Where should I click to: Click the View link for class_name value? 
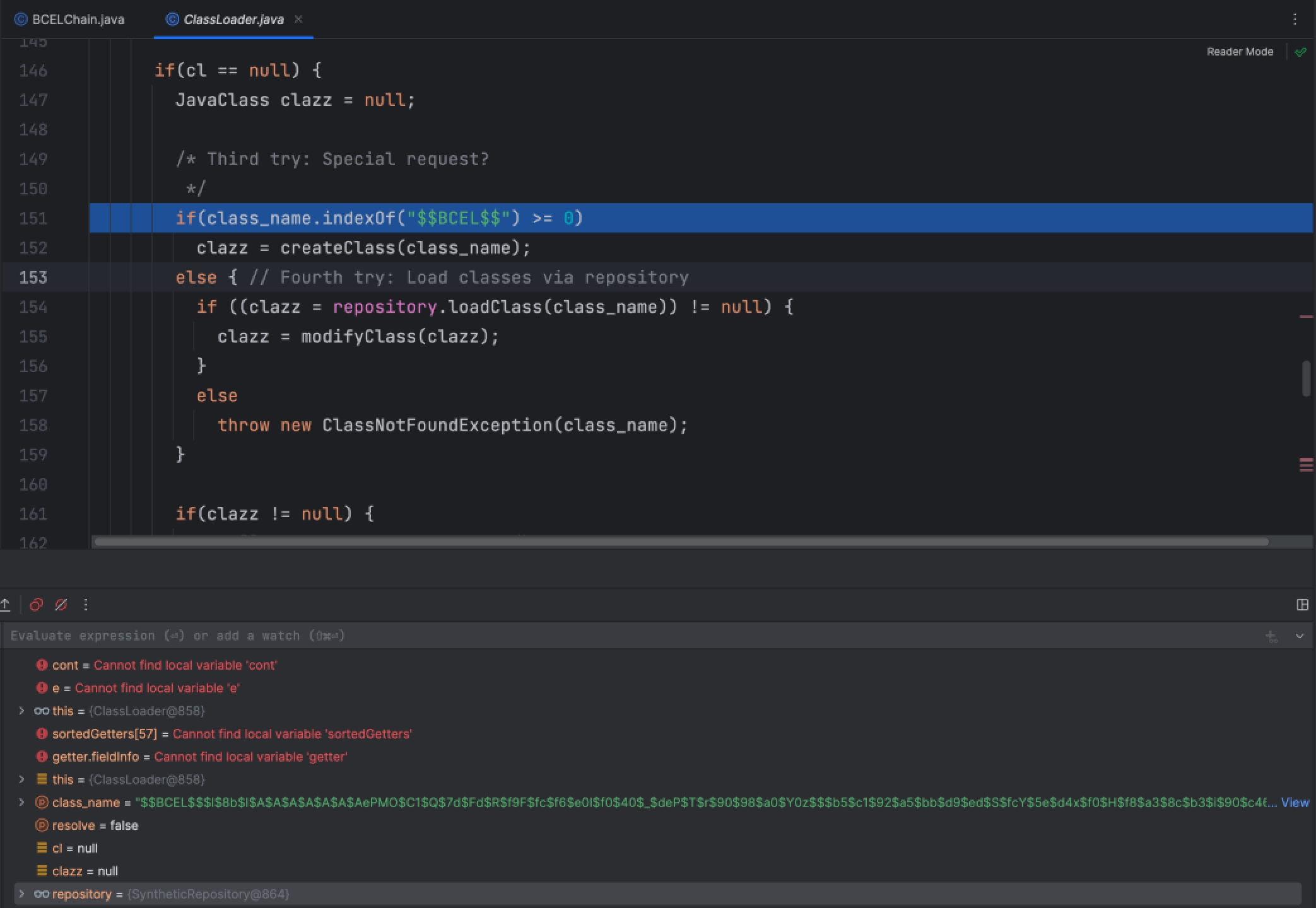(1295, 803)
